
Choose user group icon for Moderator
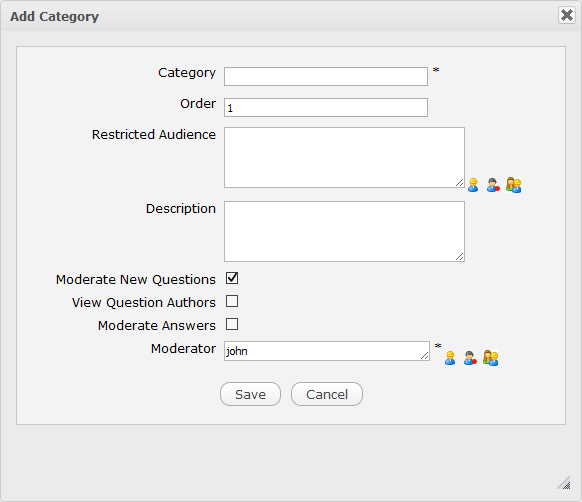490,358
